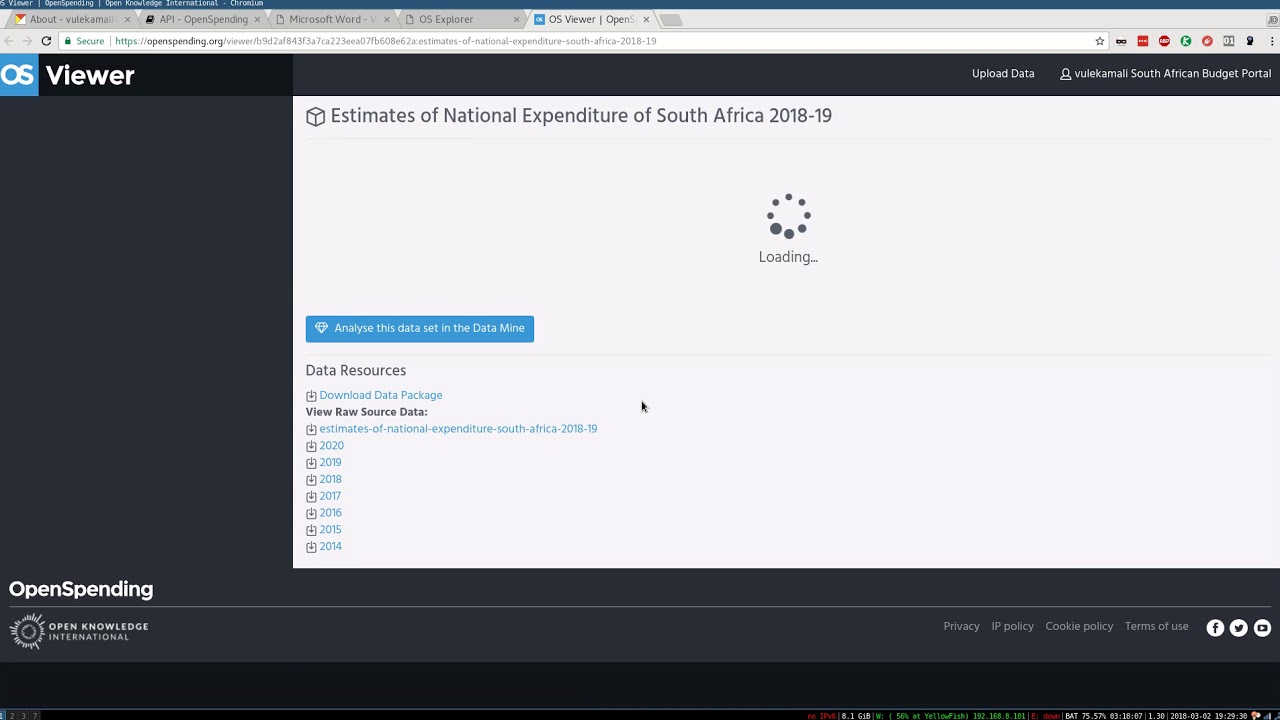Click the download icon beside 2019
The width and height of the screenshot is (1280, 720).
point(311,463)
